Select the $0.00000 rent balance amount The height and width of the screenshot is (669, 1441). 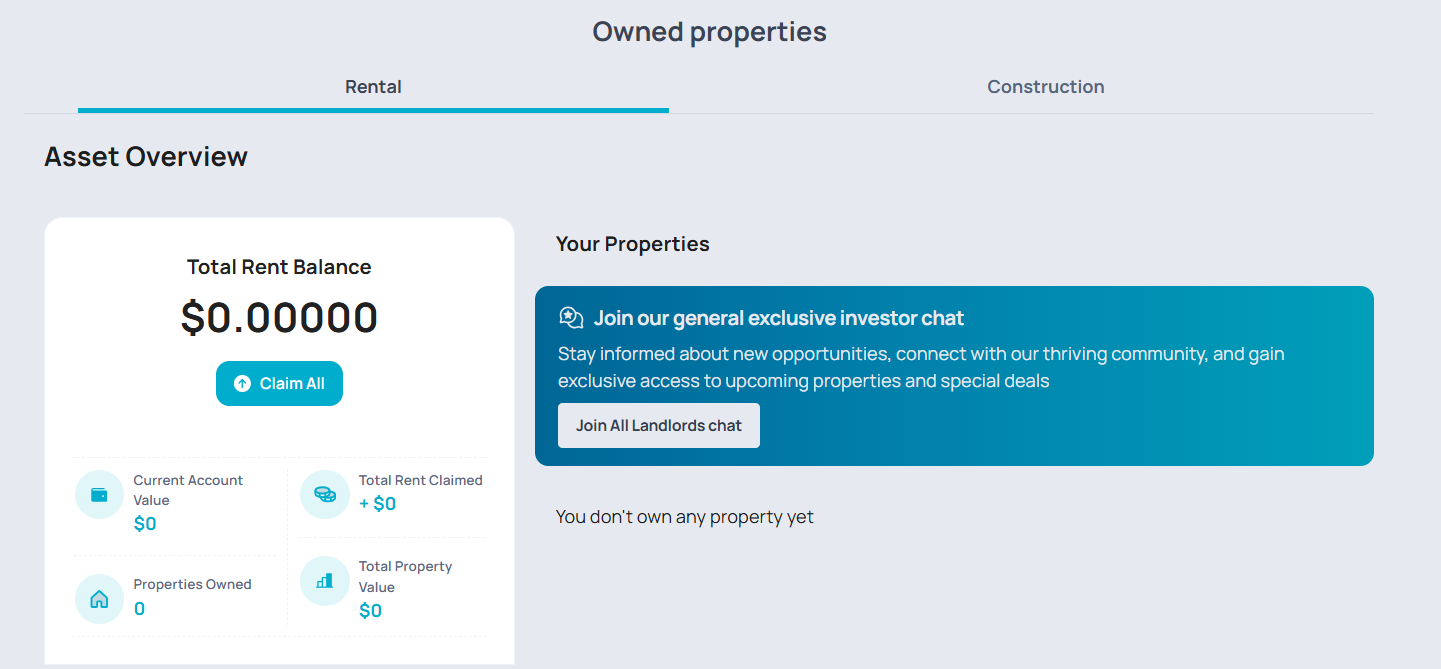pyautogui.click(x=279, y=317)
